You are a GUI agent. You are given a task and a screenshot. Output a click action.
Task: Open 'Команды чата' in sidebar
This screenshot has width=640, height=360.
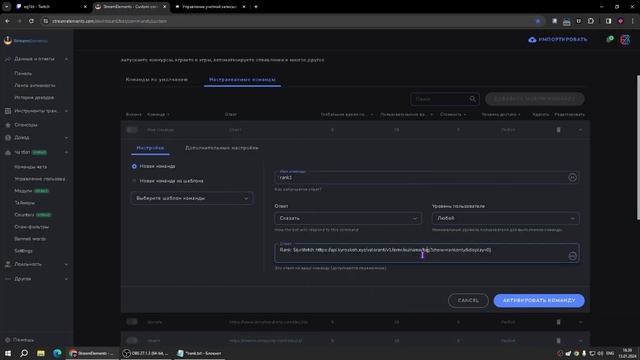point(31,167)
